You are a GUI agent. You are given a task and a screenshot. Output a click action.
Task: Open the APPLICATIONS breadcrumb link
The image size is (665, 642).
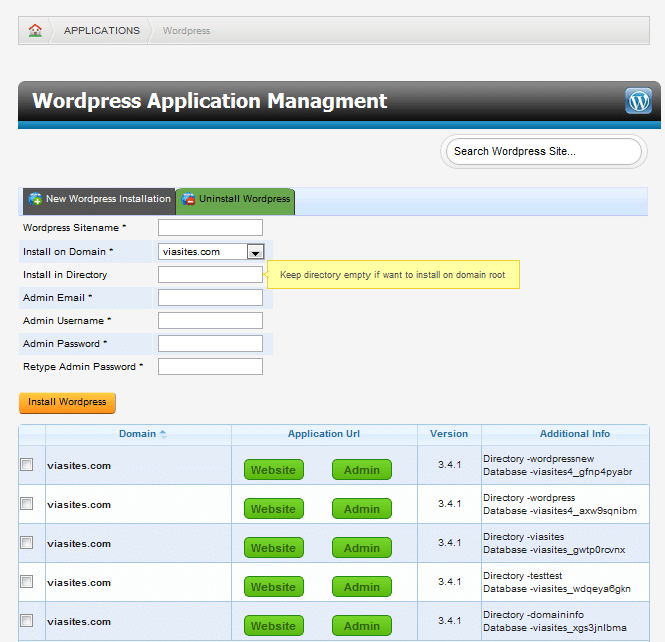[101, 30]
